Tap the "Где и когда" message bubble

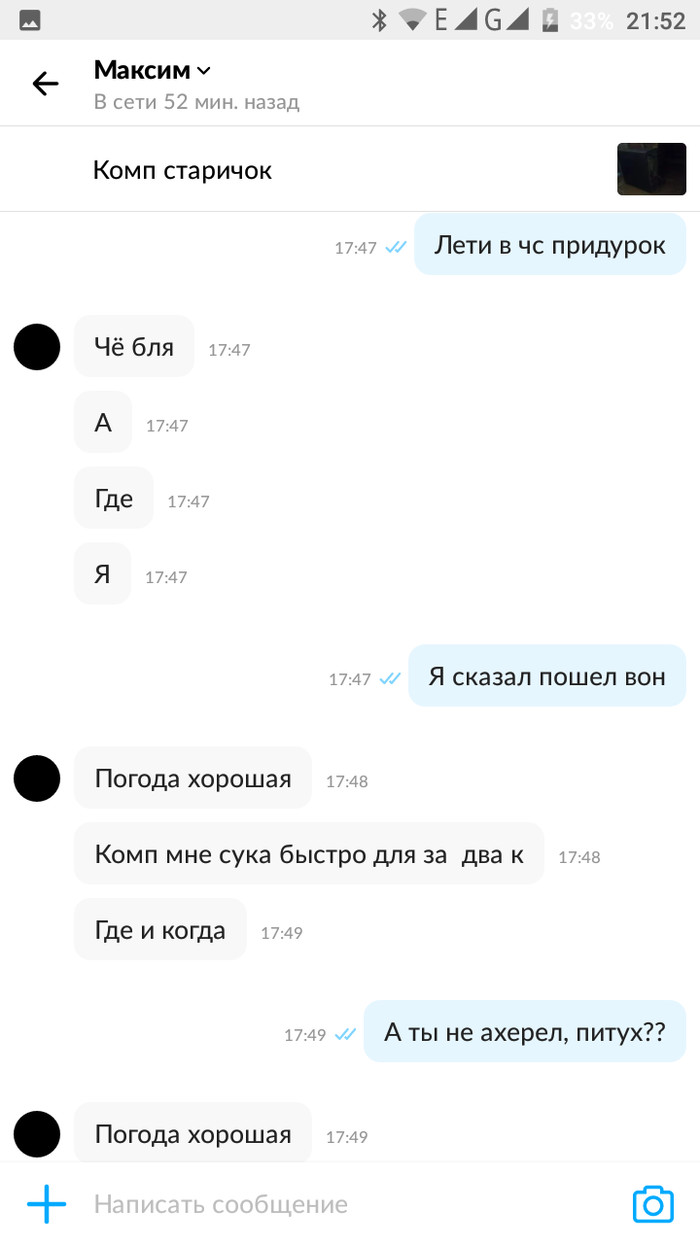point(160,930)
